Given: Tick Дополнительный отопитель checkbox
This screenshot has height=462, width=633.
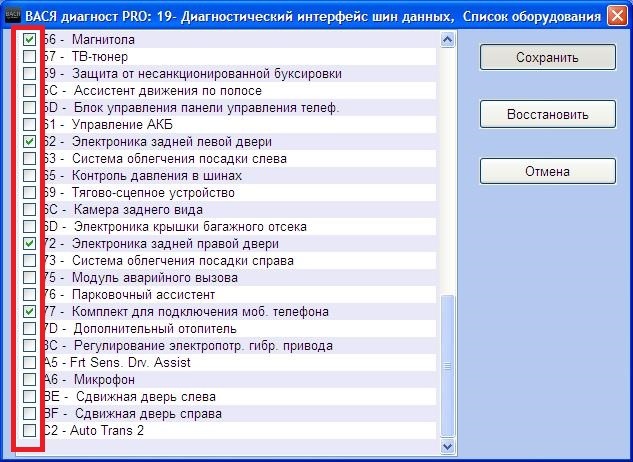Looking at the screenshot, I should coord(29,328).
